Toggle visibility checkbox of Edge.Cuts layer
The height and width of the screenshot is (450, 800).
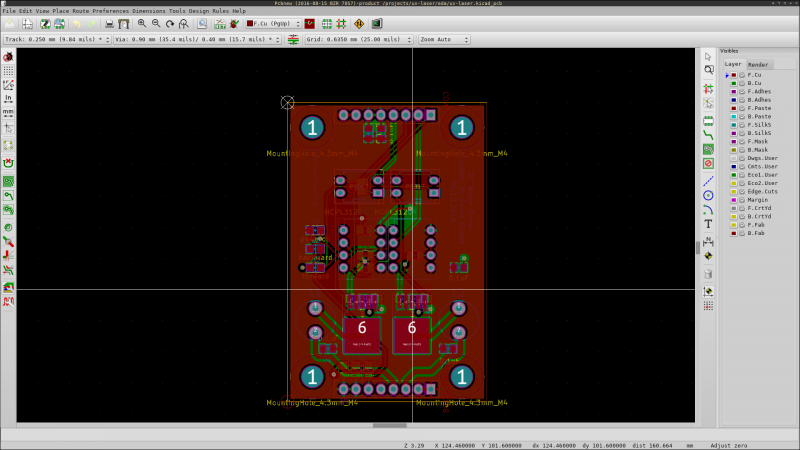click(742, 192)
